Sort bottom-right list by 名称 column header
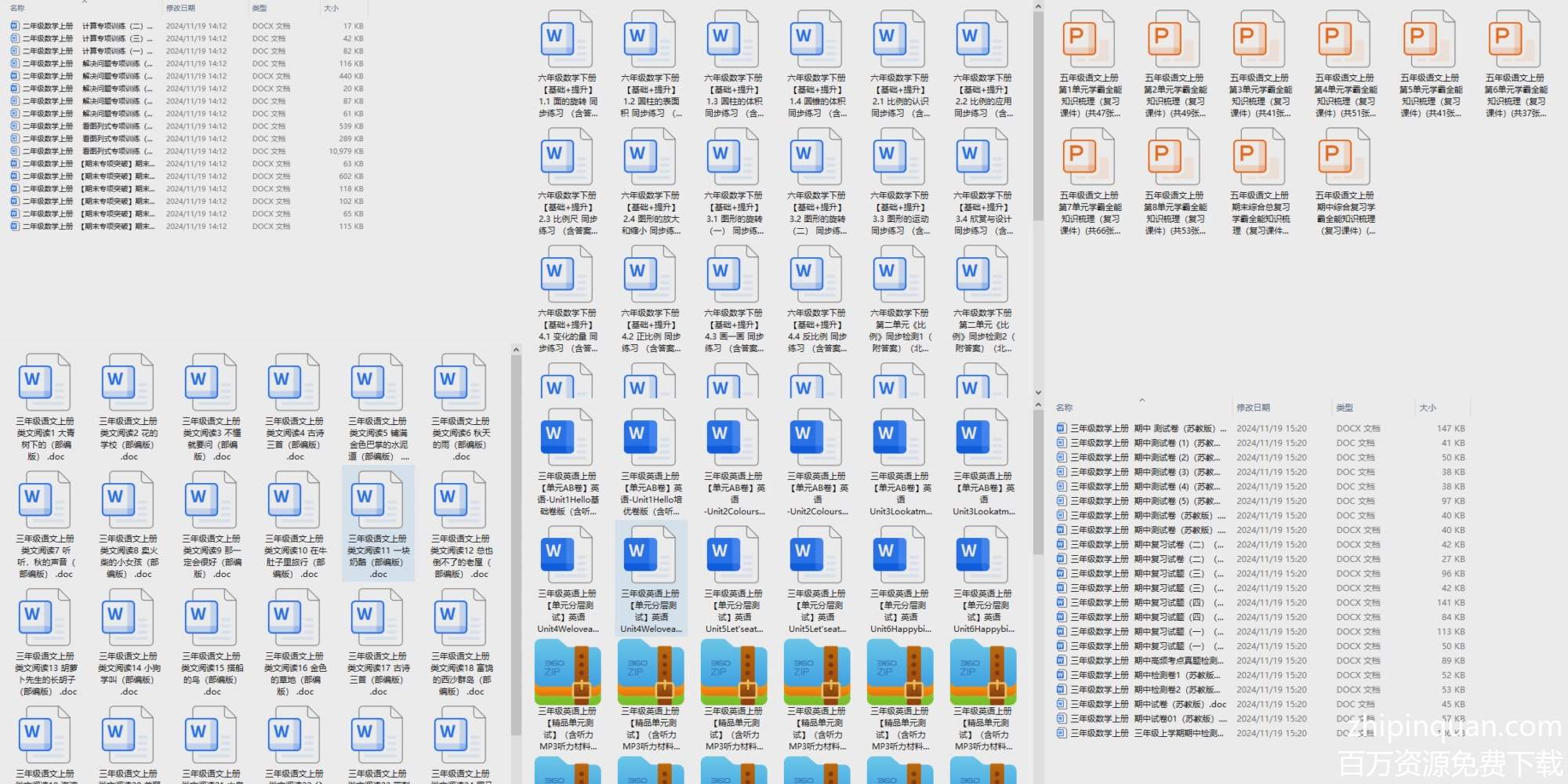Viewport: 1568px width, 784px height. (x=1064, y=408)
